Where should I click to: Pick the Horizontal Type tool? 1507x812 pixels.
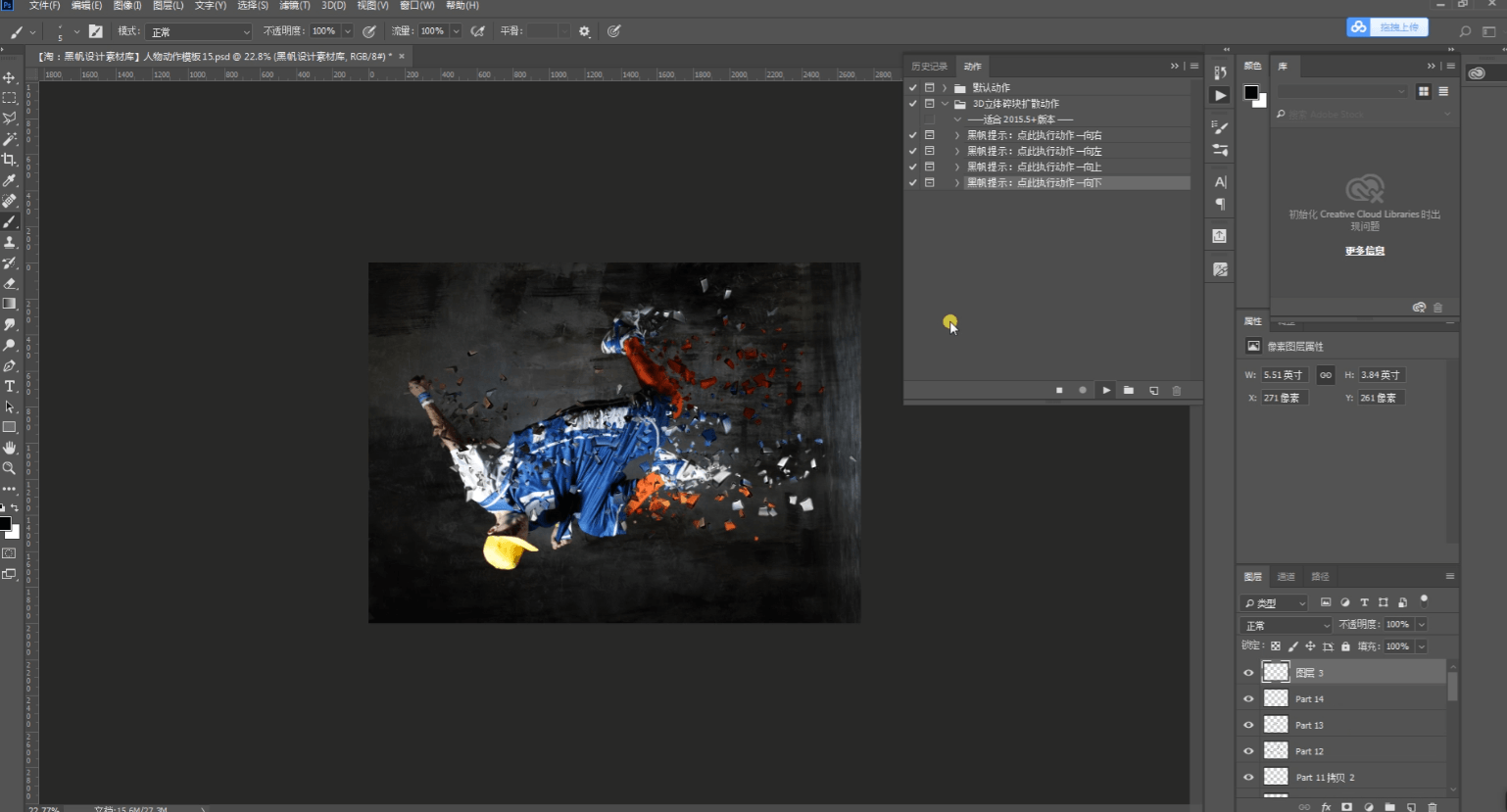click(10, 386)
